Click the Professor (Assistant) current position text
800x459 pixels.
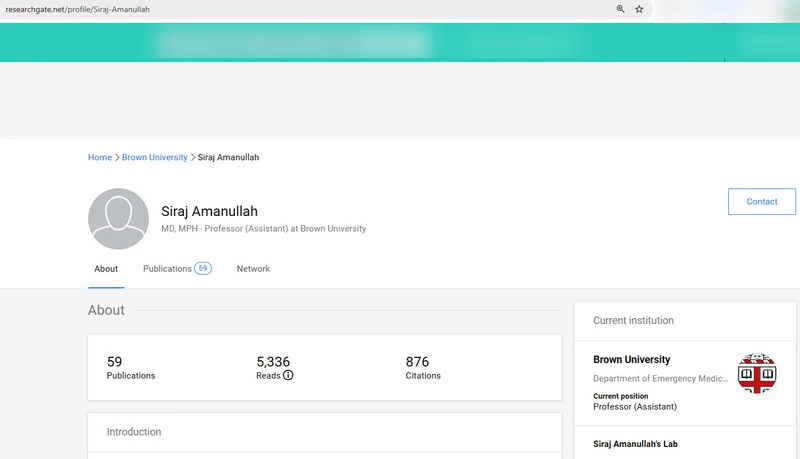(635, 407)
